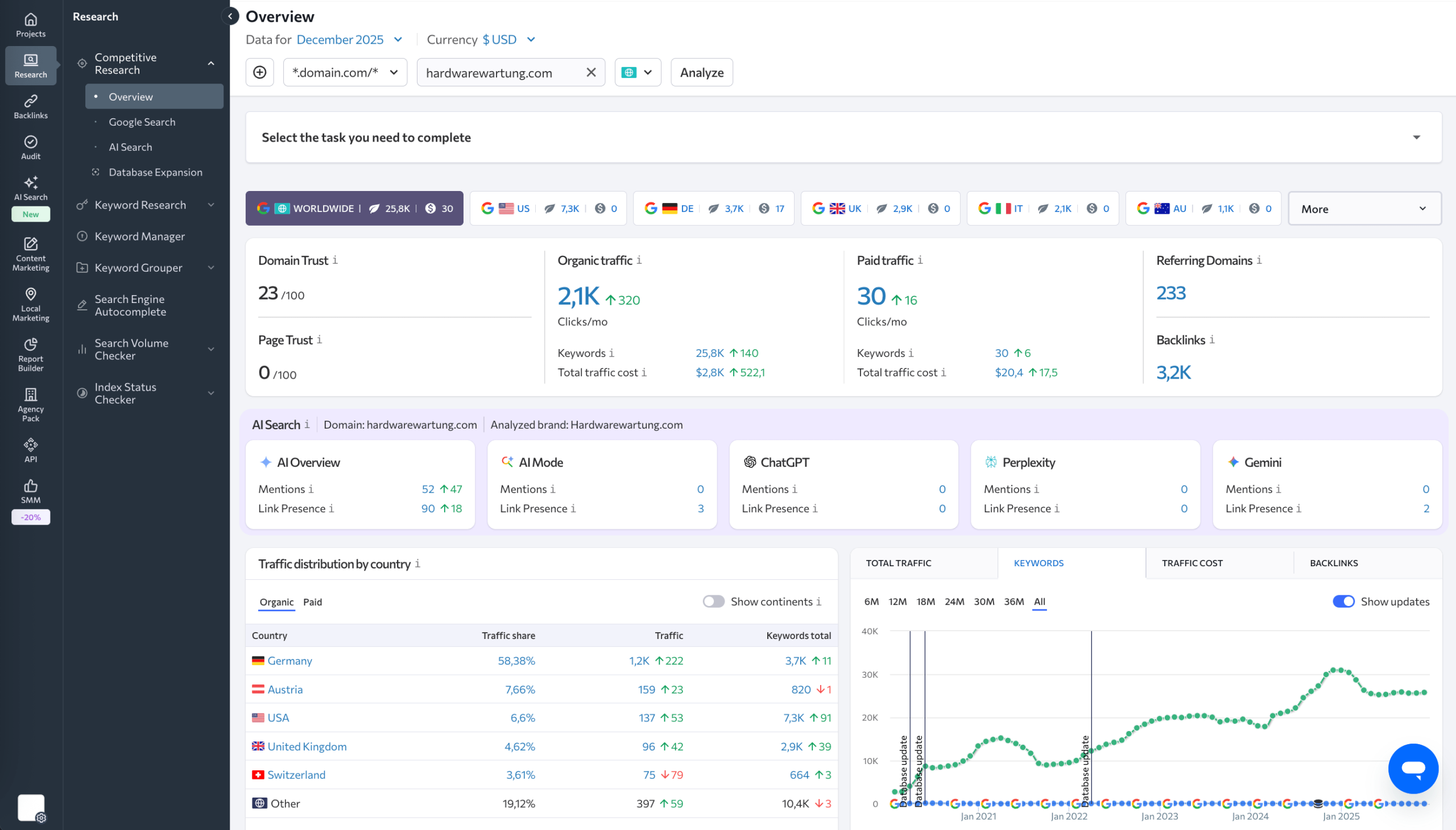Switch traffic distribution to Paid

(x=313, y=602)
